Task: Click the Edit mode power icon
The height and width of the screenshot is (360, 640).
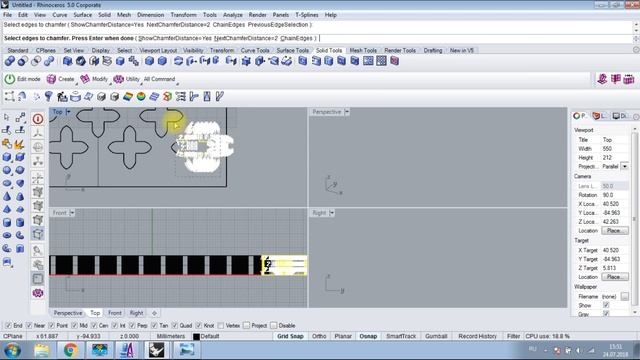Action: pyautogui.click(x=9, y=79)
